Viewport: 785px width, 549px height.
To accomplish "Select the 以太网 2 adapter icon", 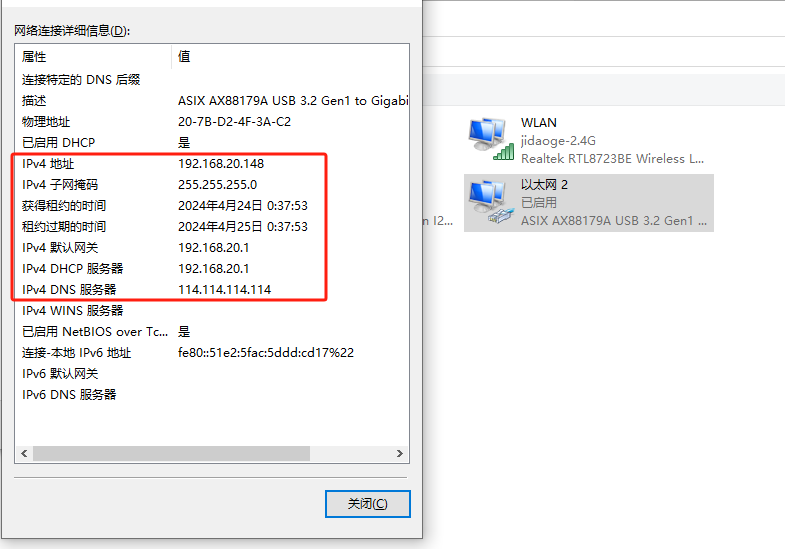I will (x=491, y=202).
